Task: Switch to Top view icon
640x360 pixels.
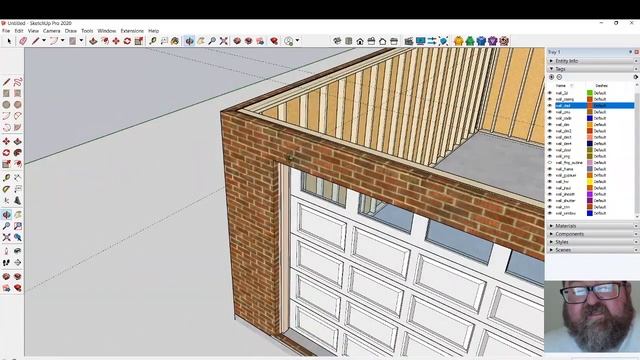Action: 349,41
